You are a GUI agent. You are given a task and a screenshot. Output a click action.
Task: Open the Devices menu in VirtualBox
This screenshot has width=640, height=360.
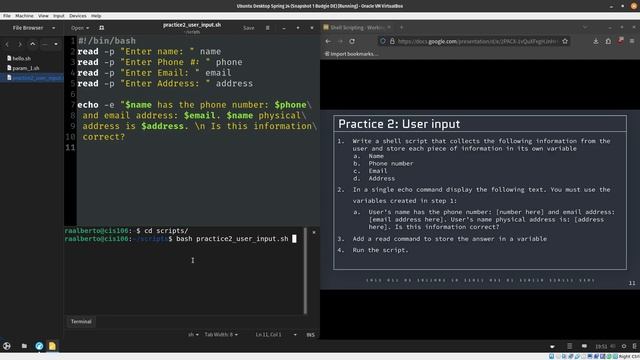pos(78,16)
